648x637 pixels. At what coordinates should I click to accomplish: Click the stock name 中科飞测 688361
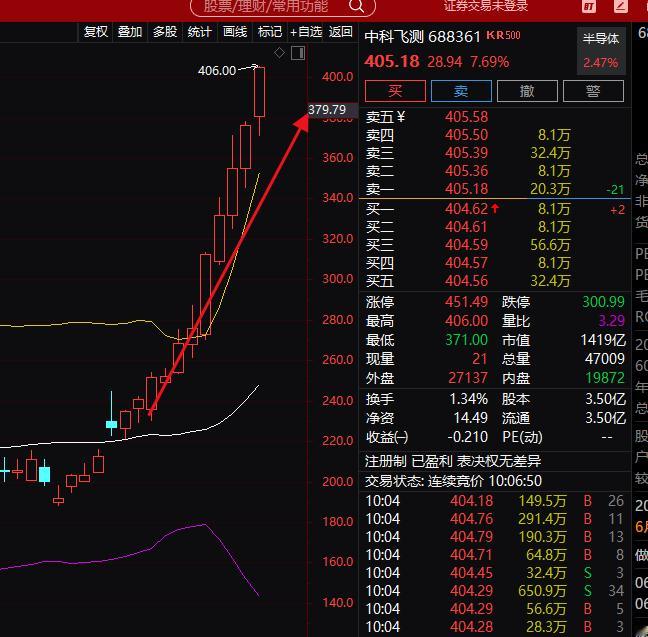423,37
